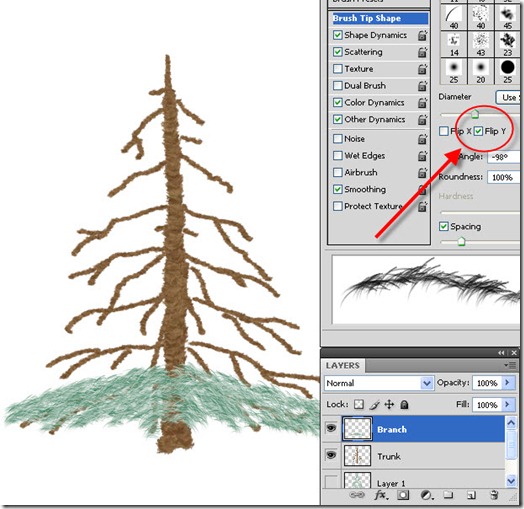Delete layer with trash icon

(494, 495)
